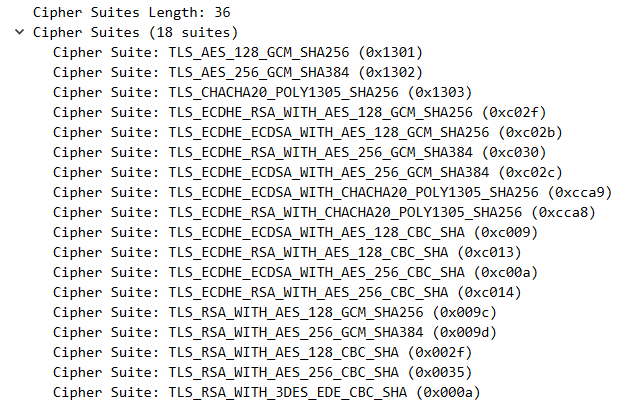Click TLS_RSA_WITH_3DES_EDE_CBC_SHA (0x000a) entry
629x406 pixels.
[266, 393]
